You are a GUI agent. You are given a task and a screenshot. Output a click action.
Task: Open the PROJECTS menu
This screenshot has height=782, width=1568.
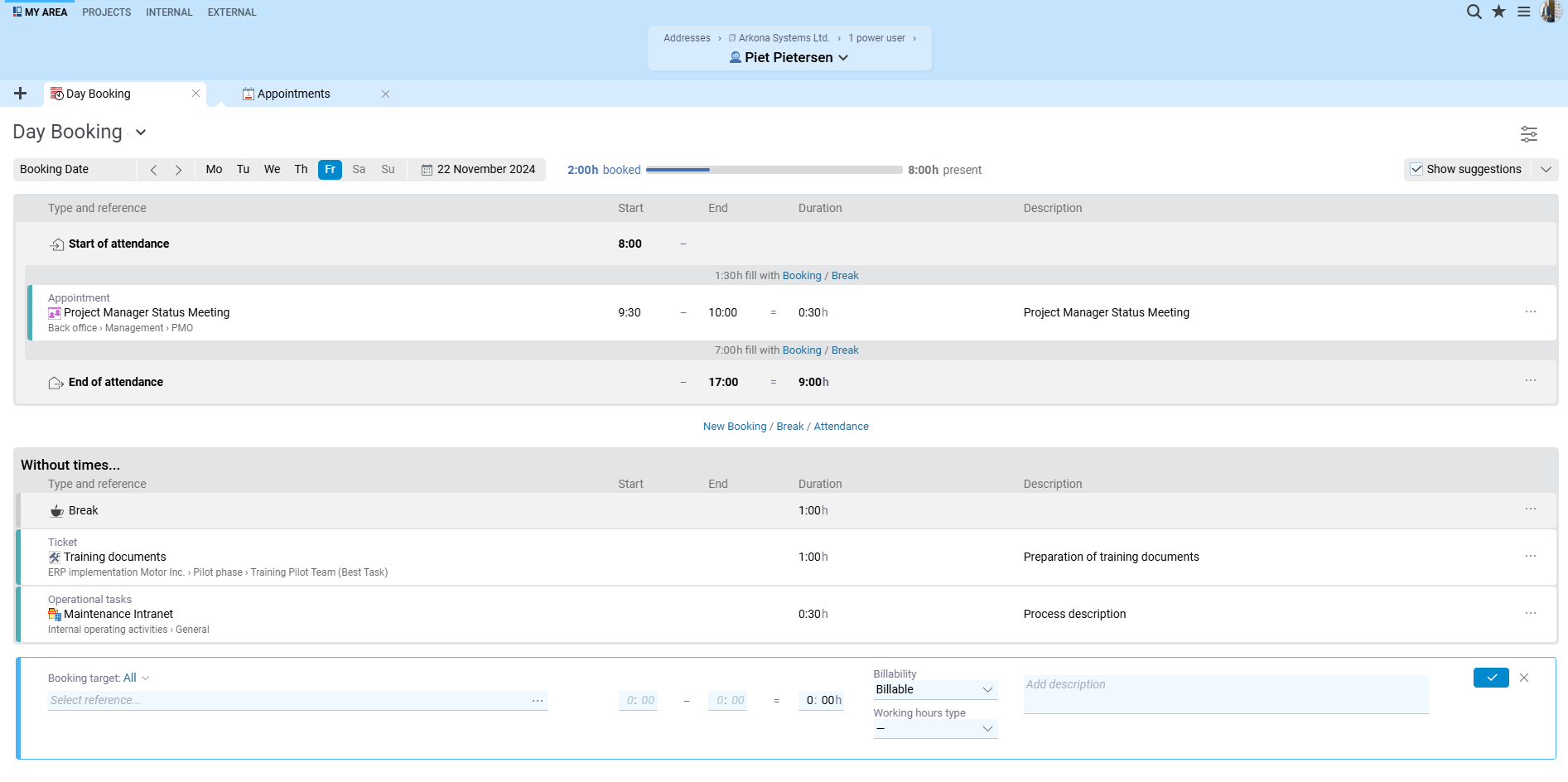point(106,12)
